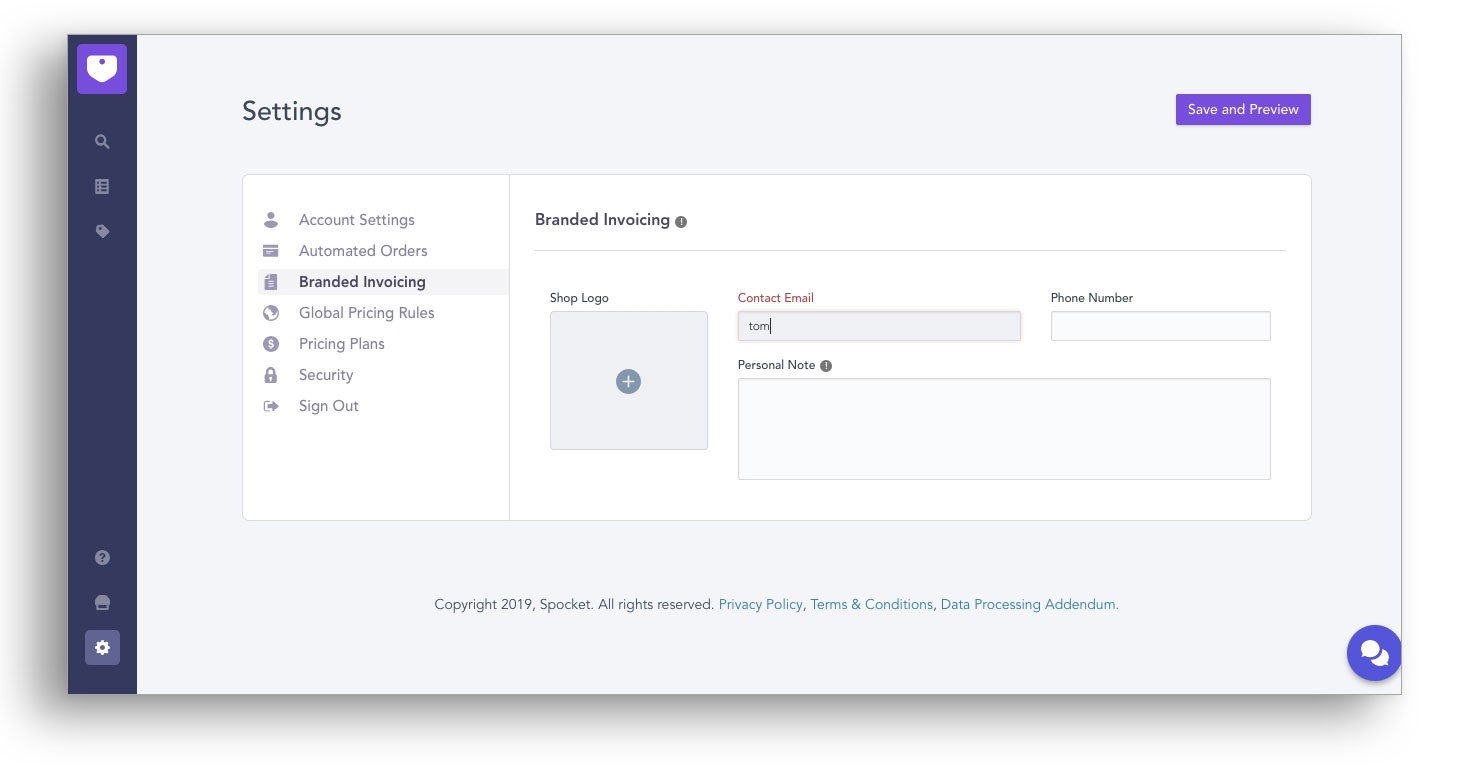Click info icon next to Personal Note
Image resolution: width=1469 pixels, height=773 pixels.
click(826, 366)
